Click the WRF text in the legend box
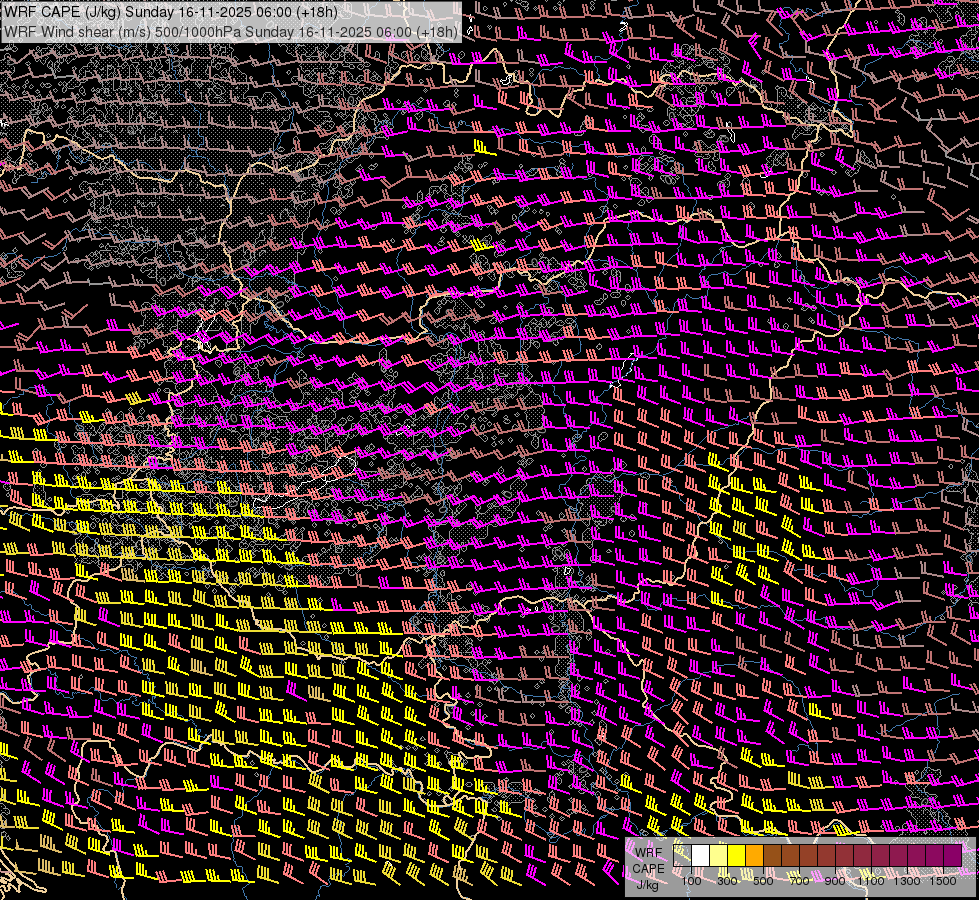The width and height of the screenshot is (979, 900). tap(647, 854)
